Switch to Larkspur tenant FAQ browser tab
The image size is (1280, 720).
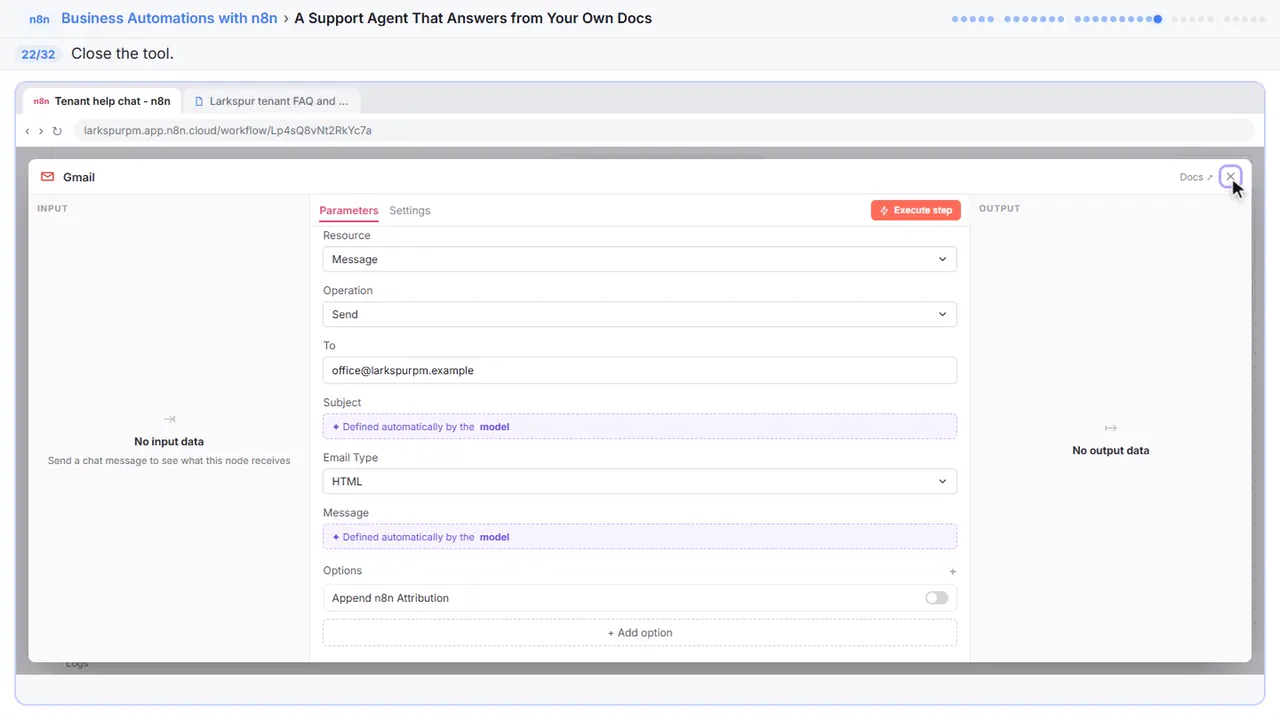(x=272, y=101)
